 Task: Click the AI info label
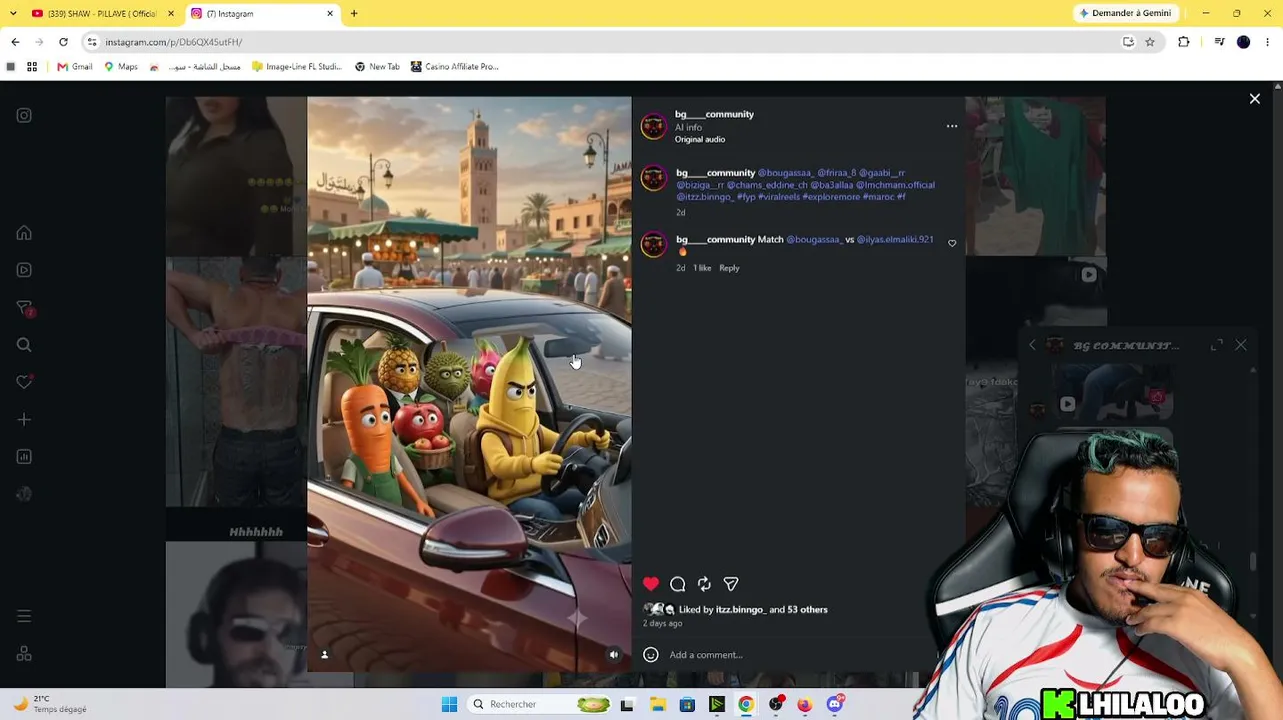coord(688,128)
